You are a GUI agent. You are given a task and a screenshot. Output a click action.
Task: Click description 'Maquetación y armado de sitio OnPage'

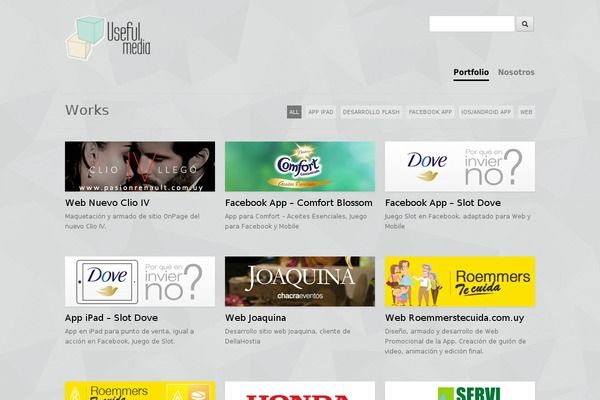[132, 221]
